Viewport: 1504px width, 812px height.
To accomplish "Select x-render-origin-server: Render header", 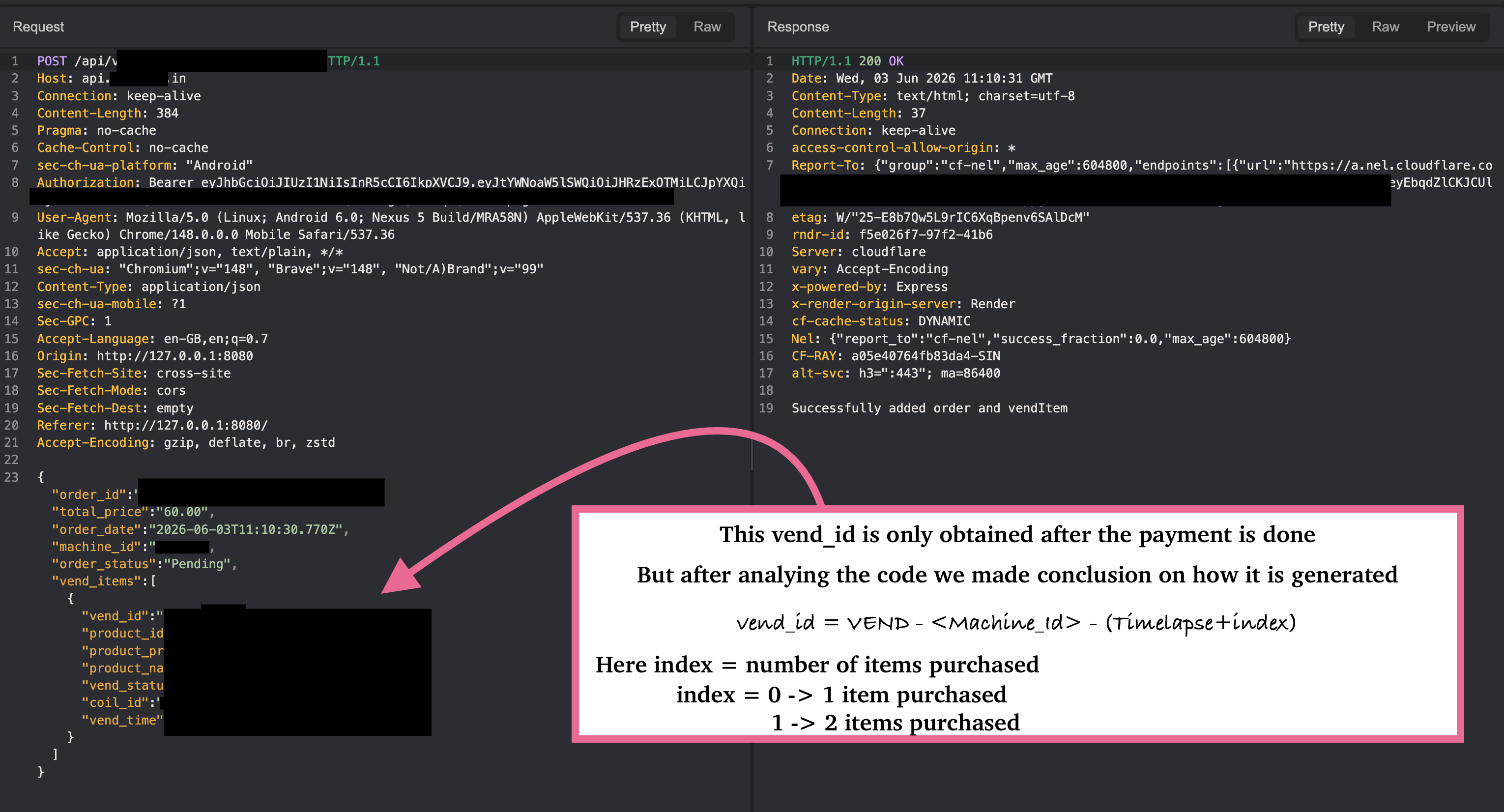I will [903, 304].
